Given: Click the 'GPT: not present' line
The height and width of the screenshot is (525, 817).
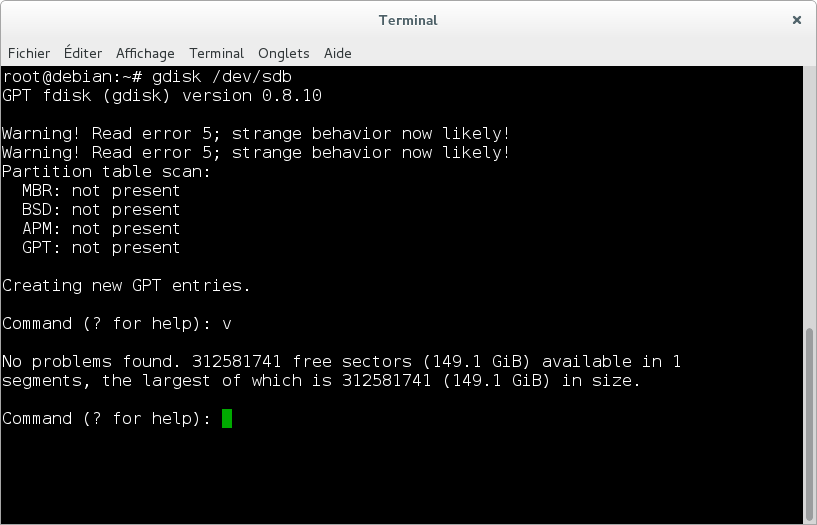Looking at the screenshot, I should (x=101, y=247).
